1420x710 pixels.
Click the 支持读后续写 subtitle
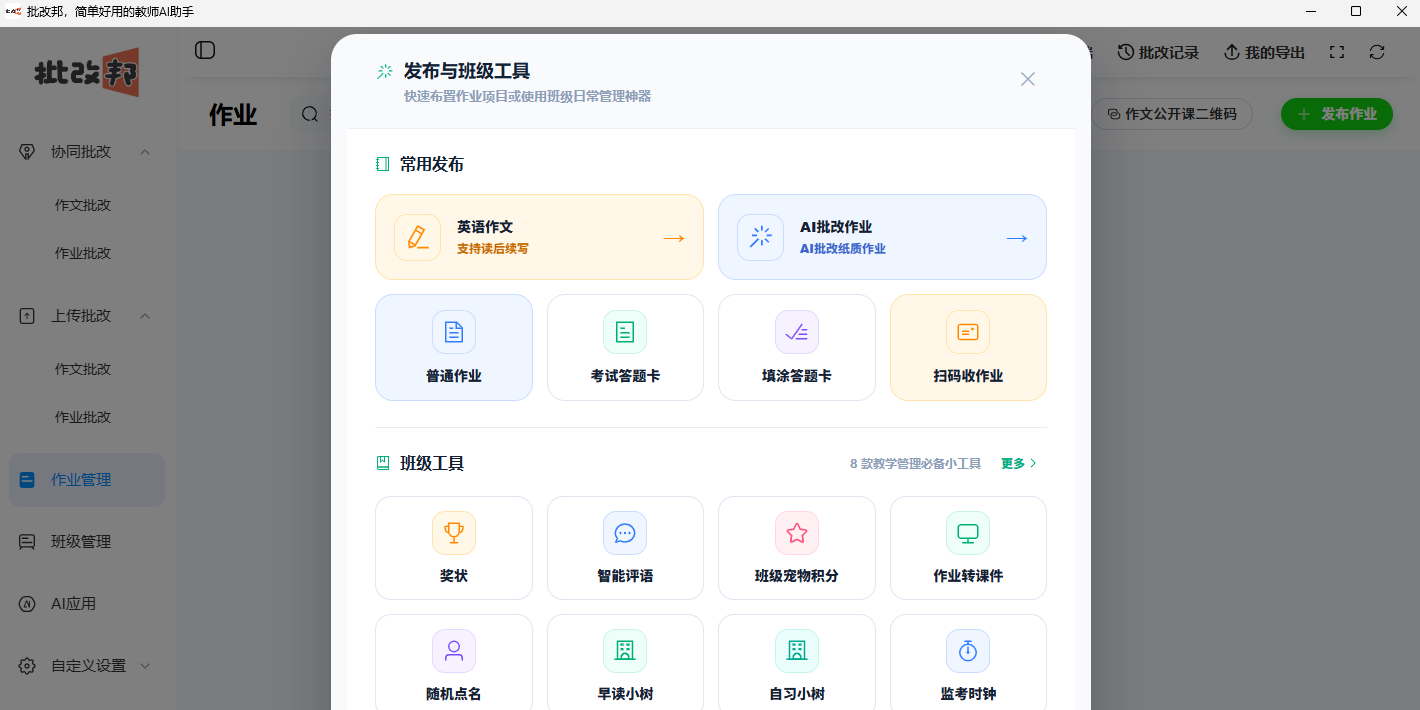(x=493, y=248)
